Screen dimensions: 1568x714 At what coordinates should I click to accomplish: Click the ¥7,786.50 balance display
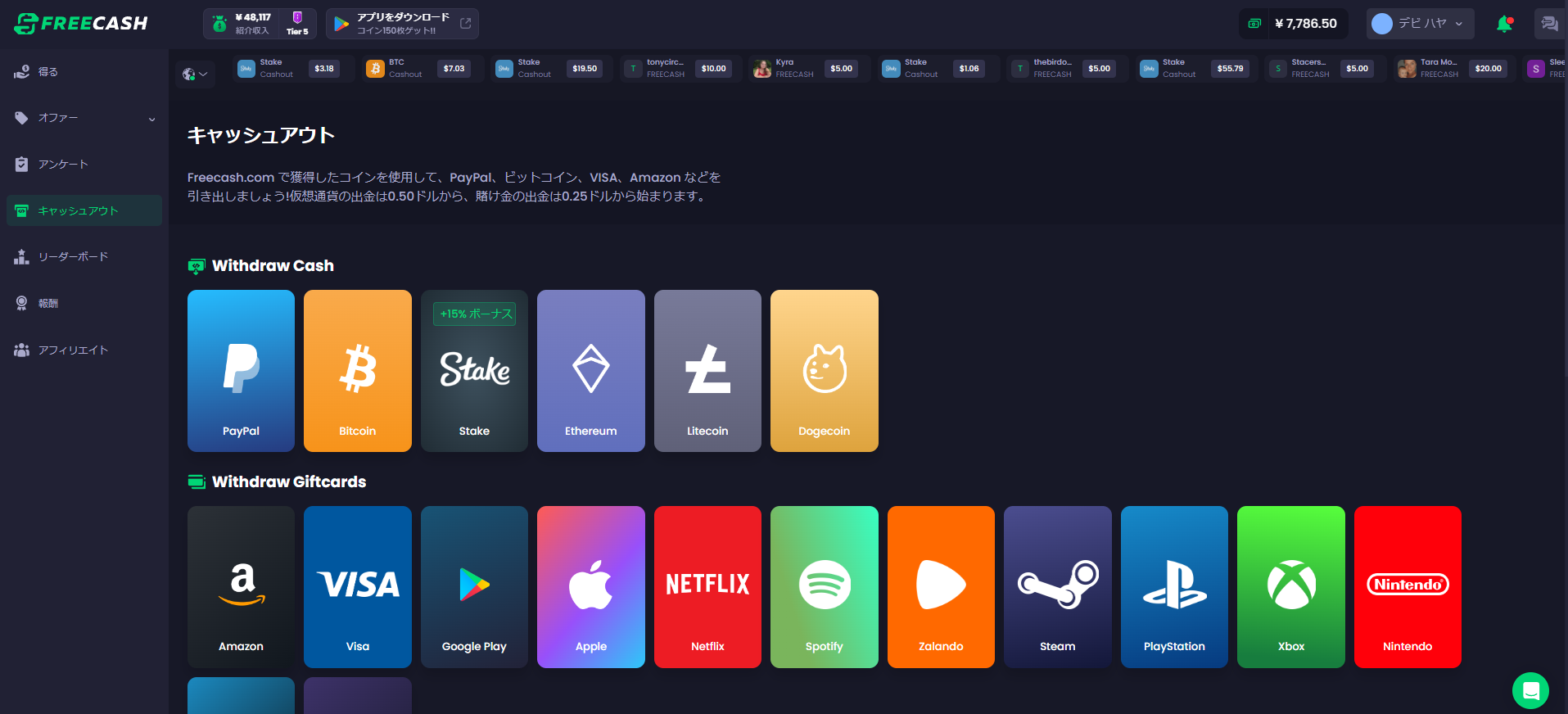[x=1293, y=24]
